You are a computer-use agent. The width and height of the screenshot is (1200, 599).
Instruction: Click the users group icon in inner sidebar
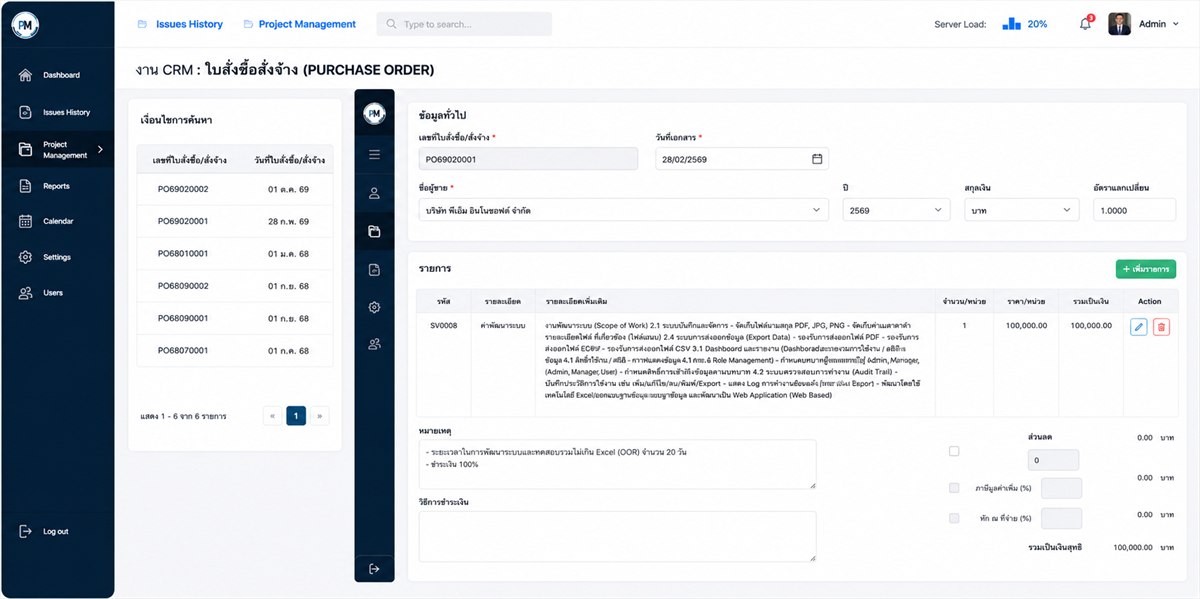click(x=374, y=344)
